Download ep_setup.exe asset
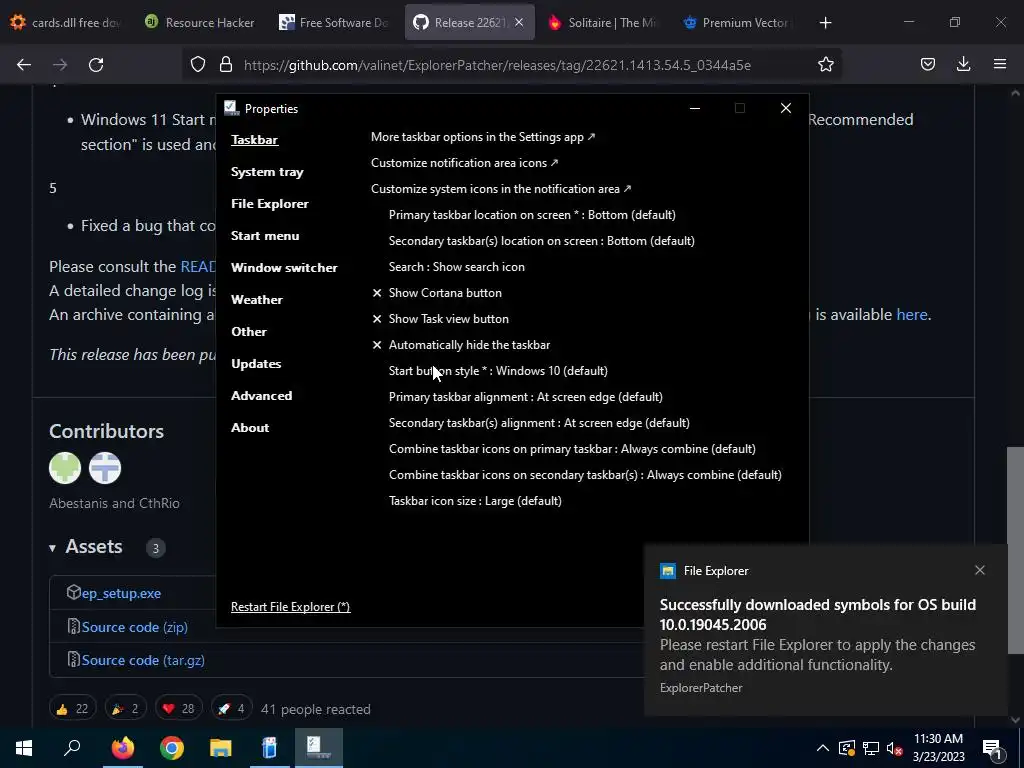This screenshot has width=1024, height=768. (121, 593)
